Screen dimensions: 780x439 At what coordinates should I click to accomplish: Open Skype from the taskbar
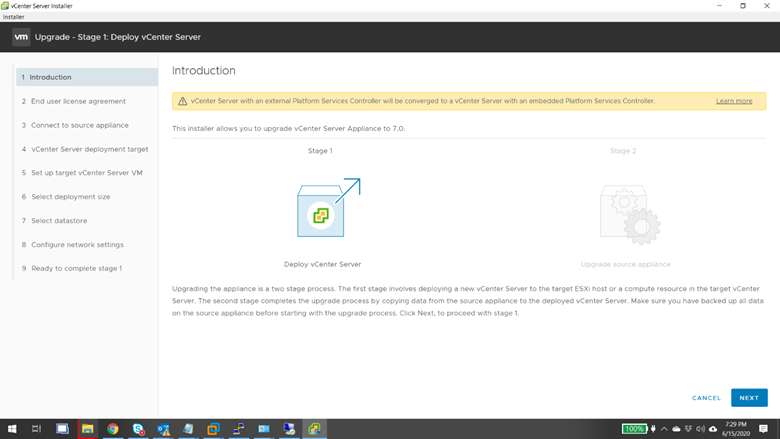click(x=138, y=429)
